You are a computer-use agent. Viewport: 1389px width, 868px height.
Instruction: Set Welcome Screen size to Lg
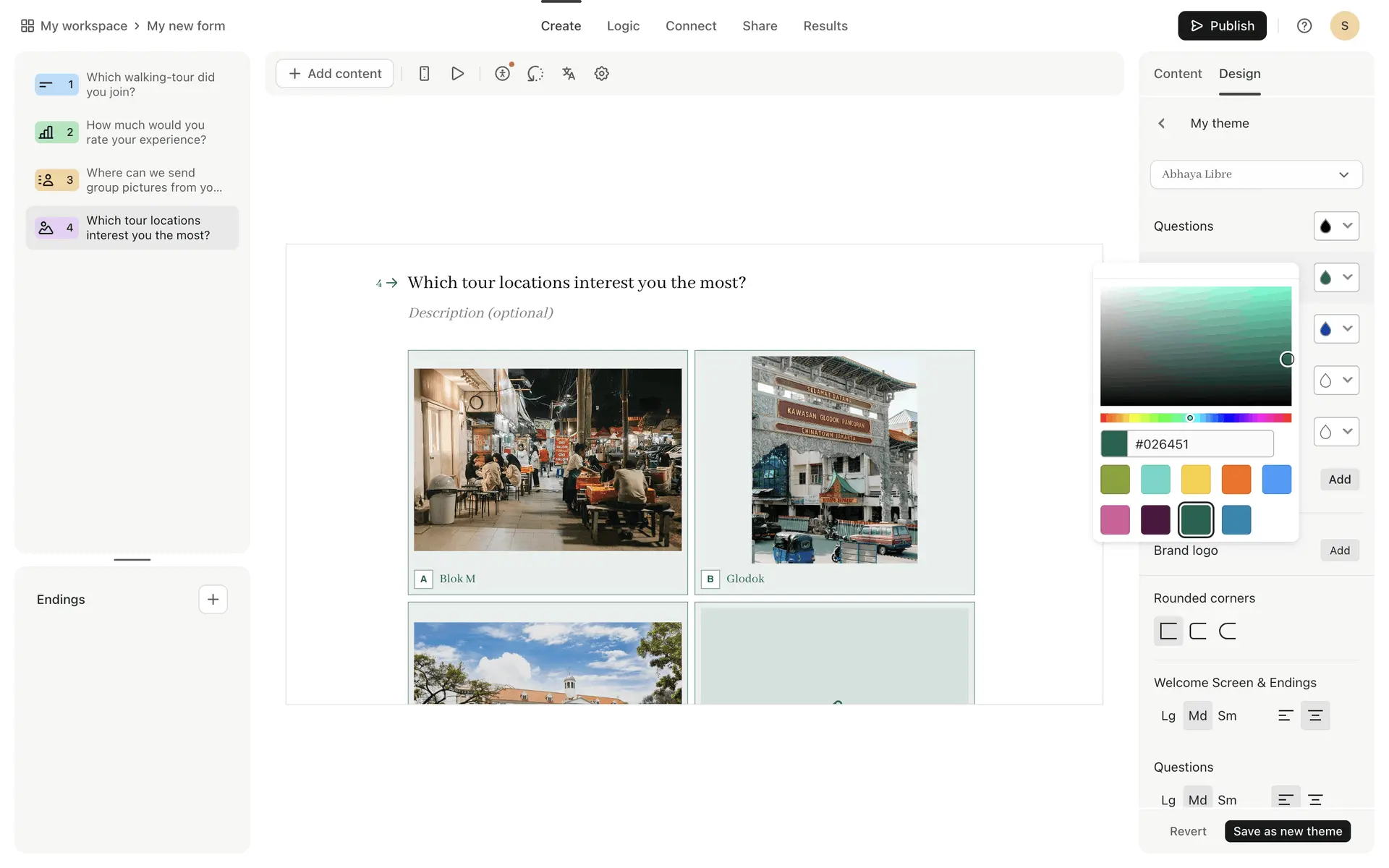point(1168,716)
